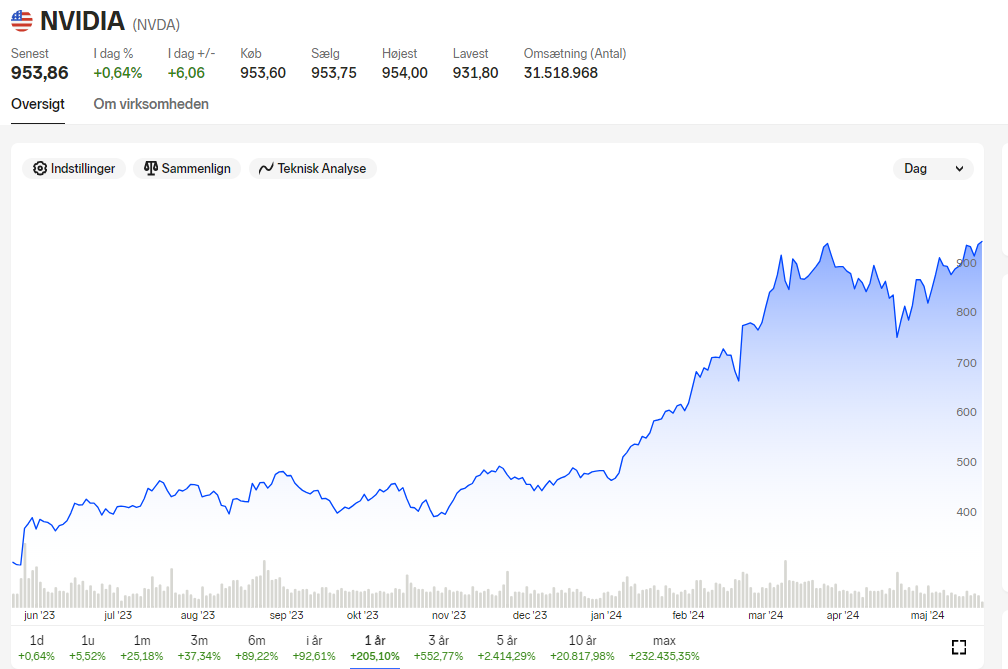Select the 3m time range
The image size is (1008, 669).
pos(199,648)
